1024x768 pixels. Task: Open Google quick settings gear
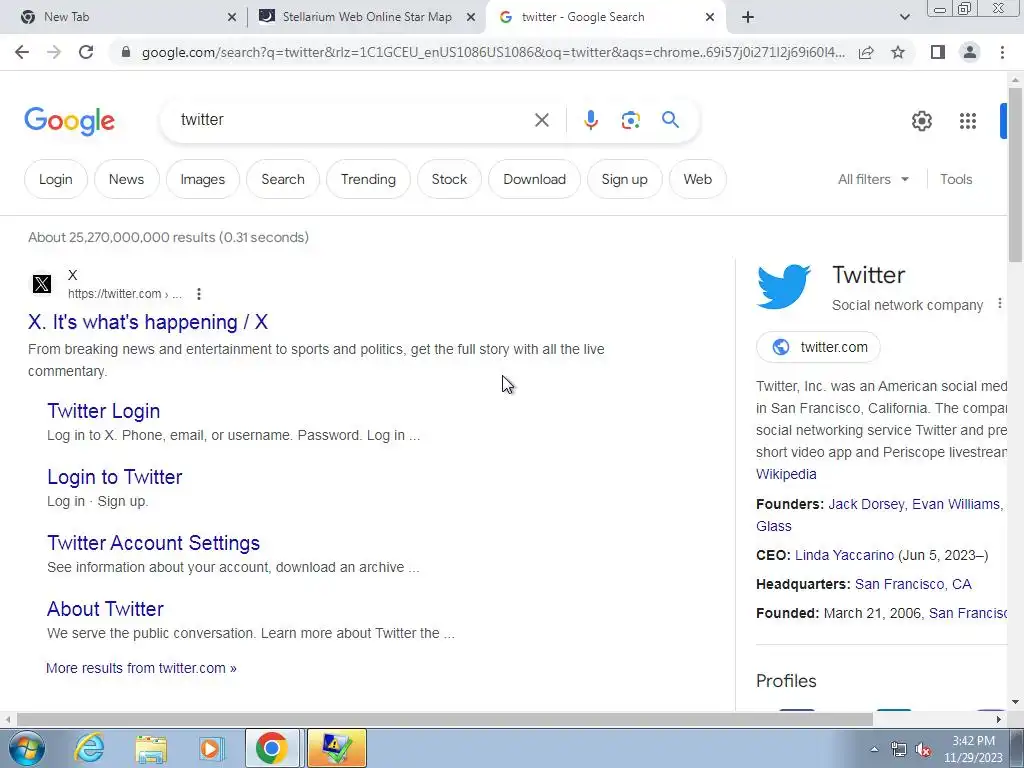[x=921, y=121]
